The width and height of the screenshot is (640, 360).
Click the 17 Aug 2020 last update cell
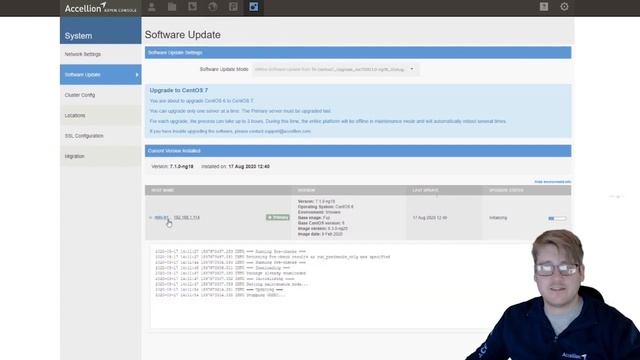point(430,218)
